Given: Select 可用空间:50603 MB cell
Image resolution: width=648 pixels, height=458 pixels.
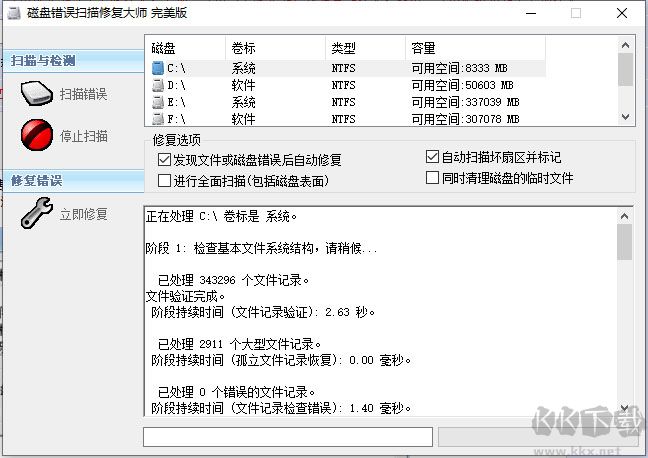Looking at the screenshot, I should [462, 85].
